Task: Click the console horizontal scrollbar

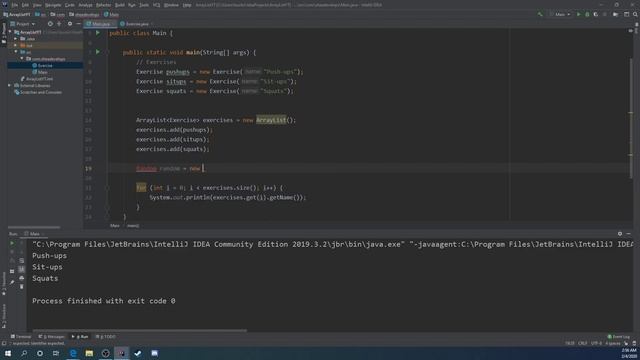Action: point(140,330)
